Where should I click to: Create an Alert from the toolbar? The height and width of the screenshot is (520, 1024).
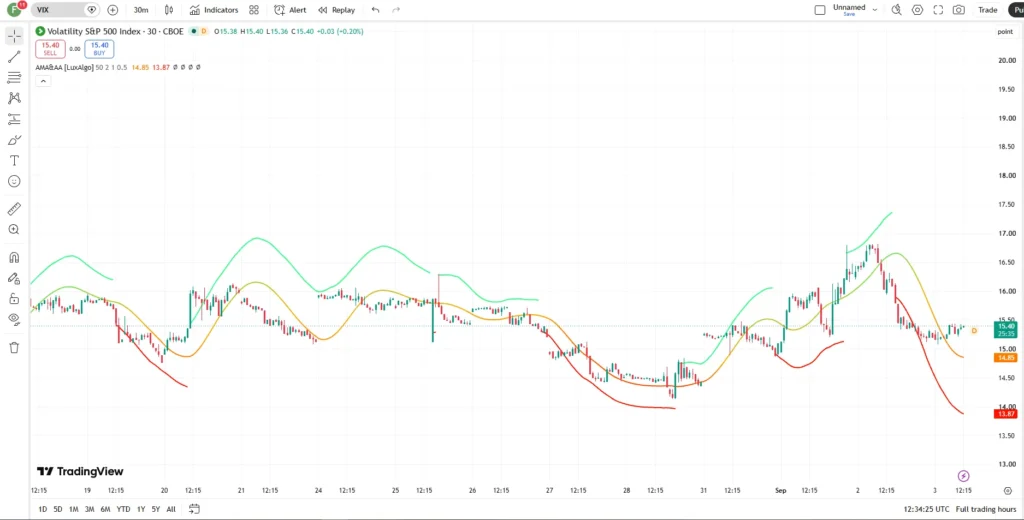point(291,10)
